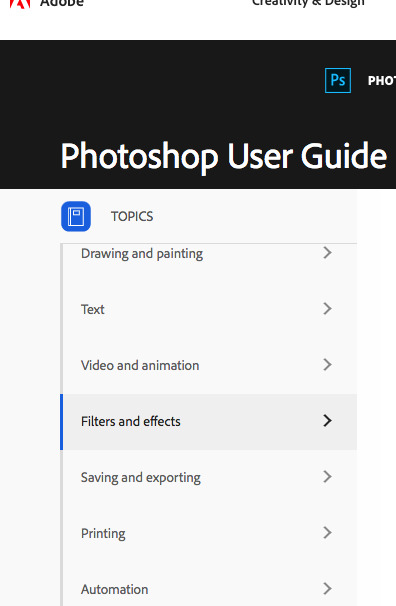Expand the Printing chevron arrow
Viewport: 396px width, 606px height.
click(x=327, y=533)
